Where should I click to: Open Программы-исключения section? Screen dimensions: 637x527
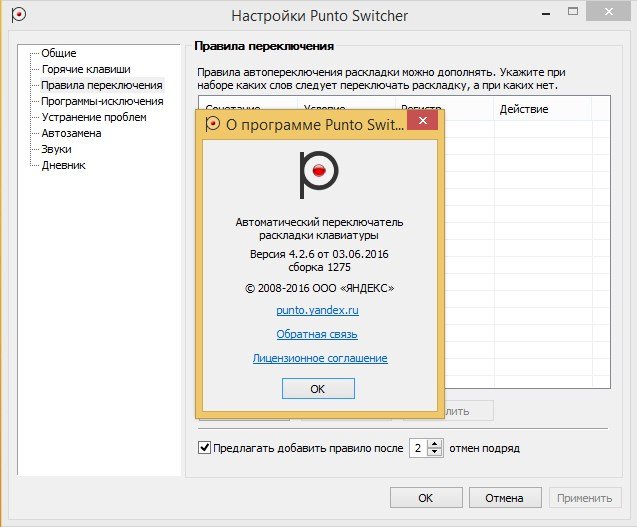pos(102,101)
